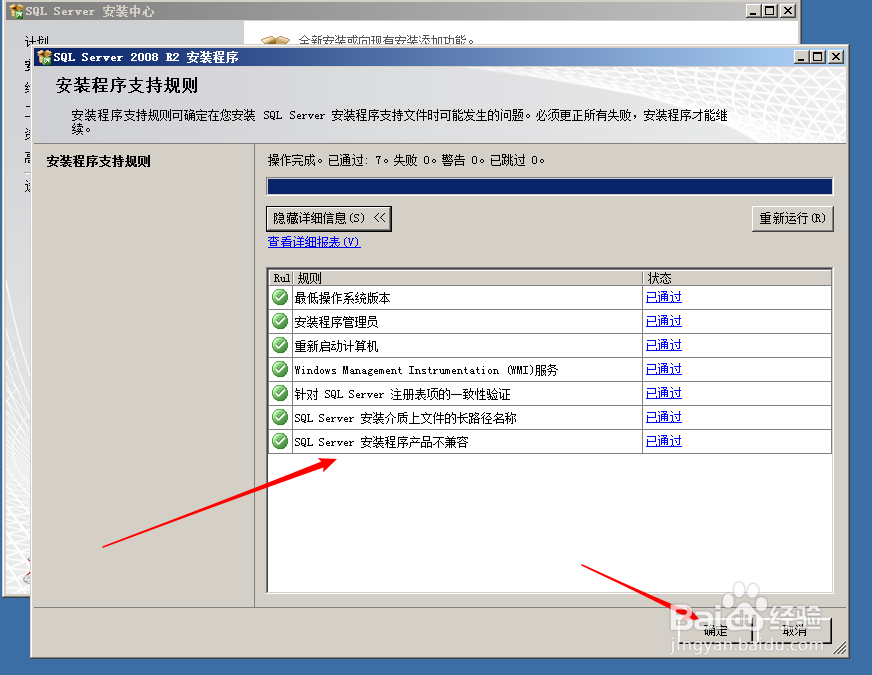The width and height of the screenshot is (872, 675).
Task: Open 已通过 link for 安装程序产品不兼容
Action: pos(663,441)
